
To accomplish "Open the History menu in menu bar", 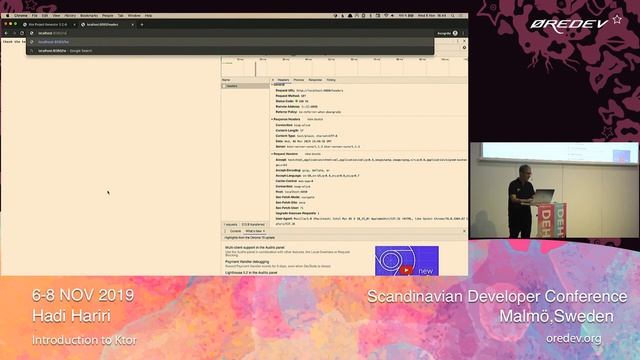I will 70,16.
